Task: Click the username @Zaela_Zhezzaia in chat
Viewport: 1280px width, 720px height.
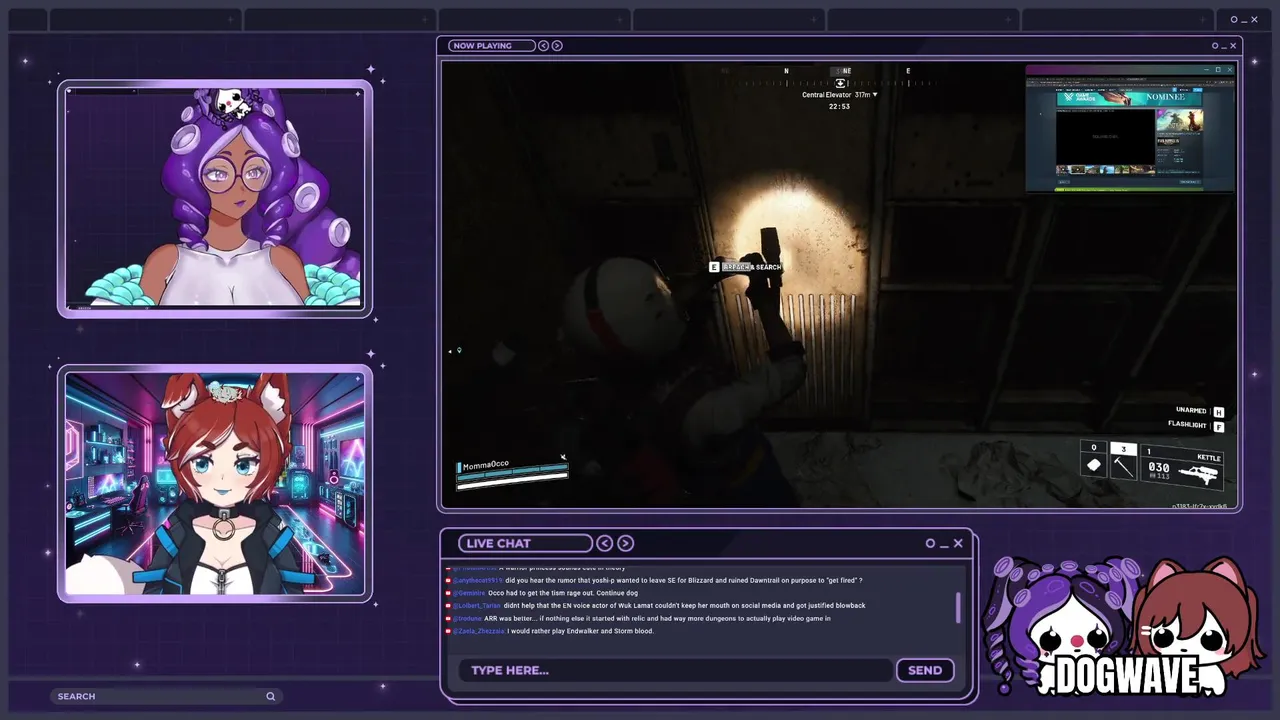Action: pos(479,631)
